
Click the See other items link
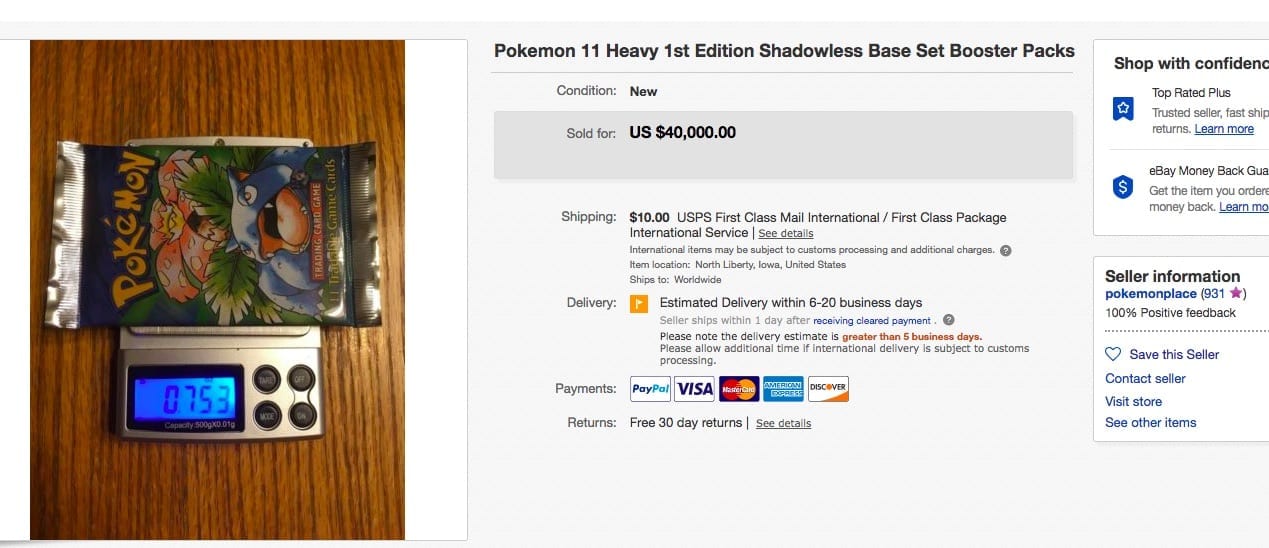tap(1150, 422)
